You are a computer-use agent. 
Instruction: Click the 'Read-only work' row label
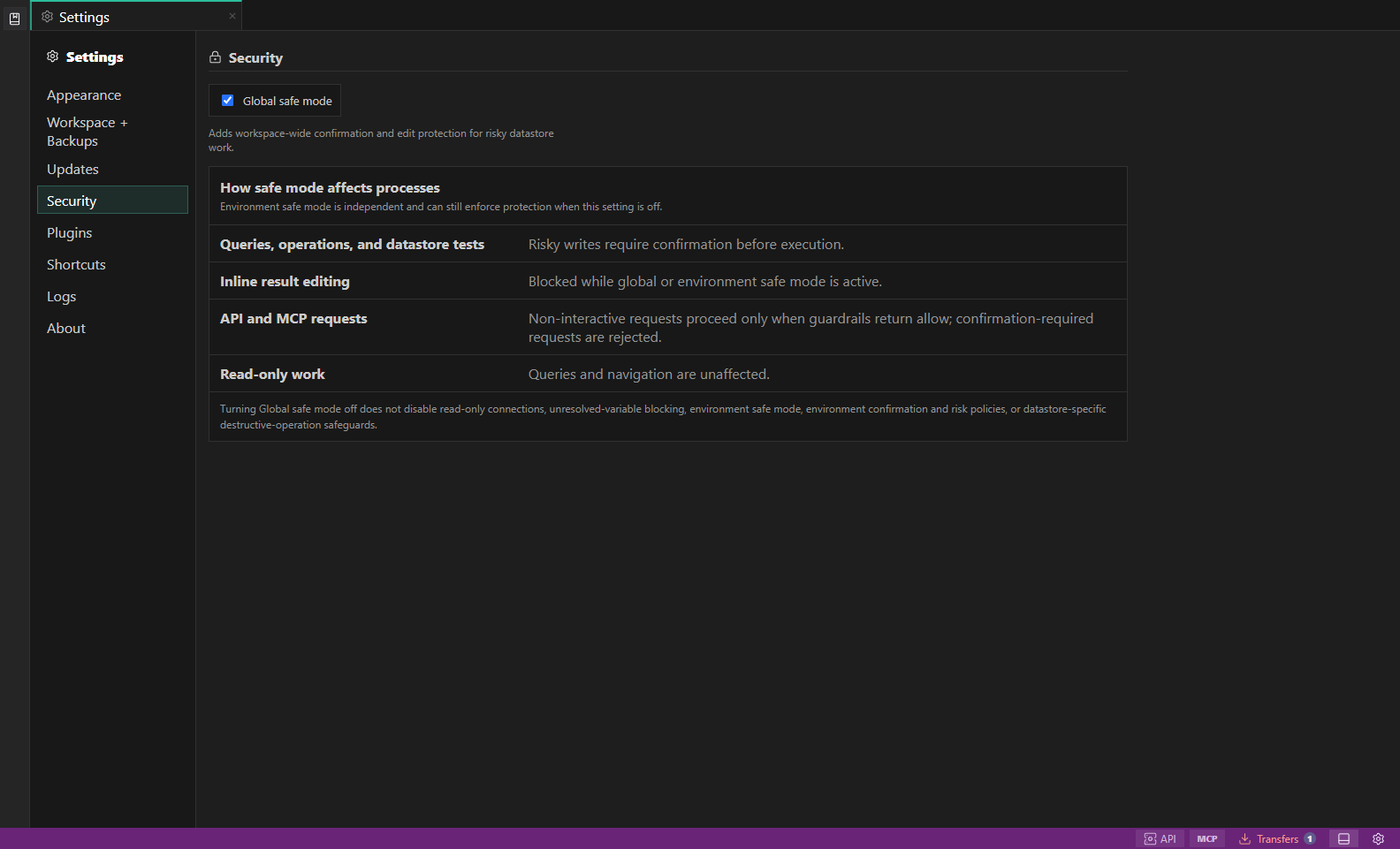pos(272,375)
